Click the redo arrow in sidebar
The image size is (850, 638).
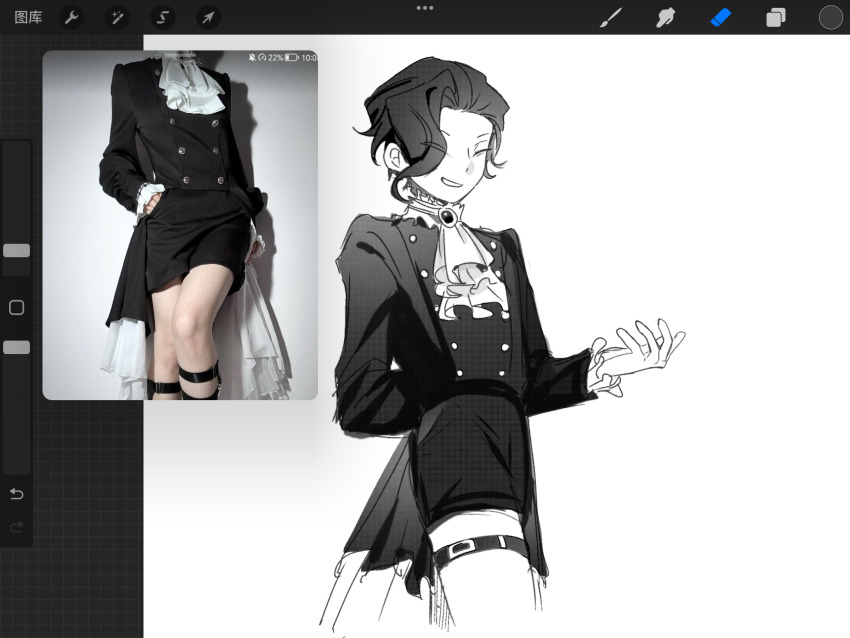coord(16,527)
